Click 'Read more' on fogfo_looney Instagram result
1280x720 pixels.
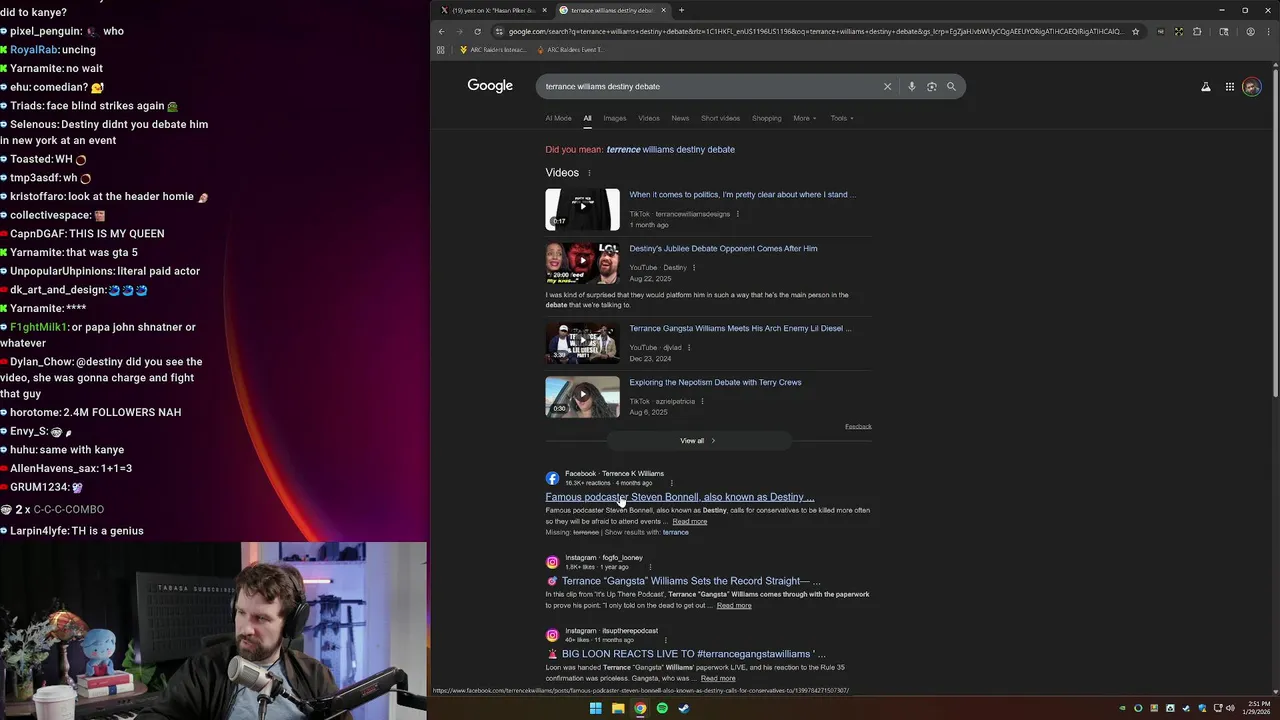[733, 605]
